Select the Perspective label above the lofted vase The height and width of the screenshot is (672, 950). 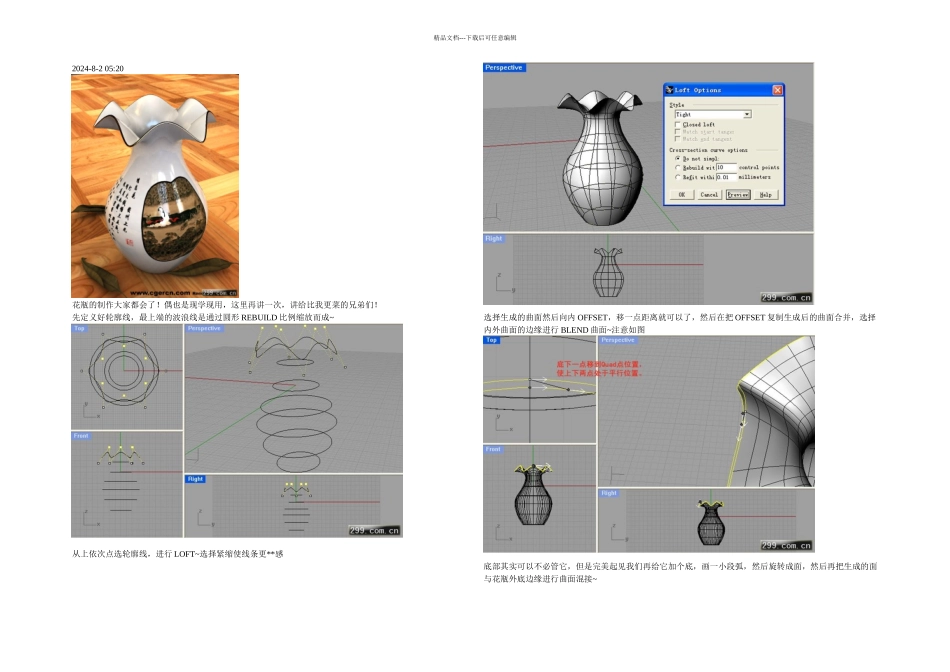pyautogui.click(x=503, y=67)
